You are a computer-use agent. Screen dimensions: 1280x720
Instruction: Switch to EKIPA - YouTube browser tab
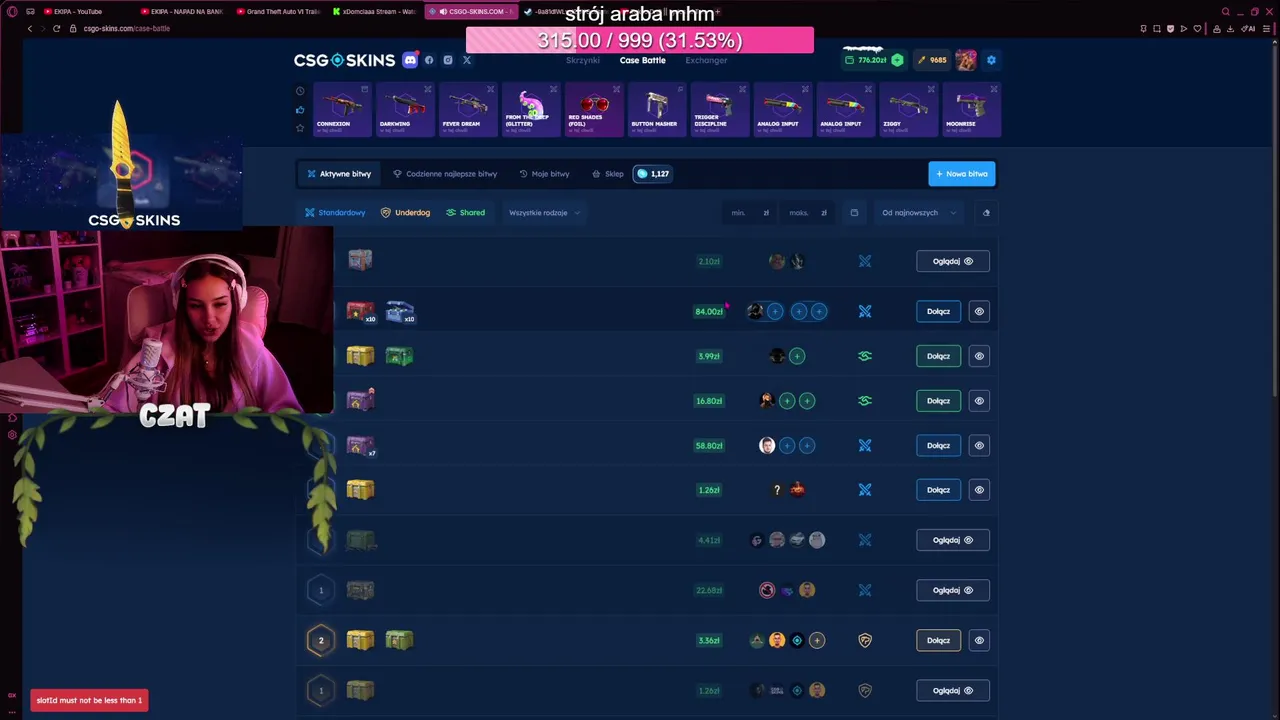(x=78, y=11)
